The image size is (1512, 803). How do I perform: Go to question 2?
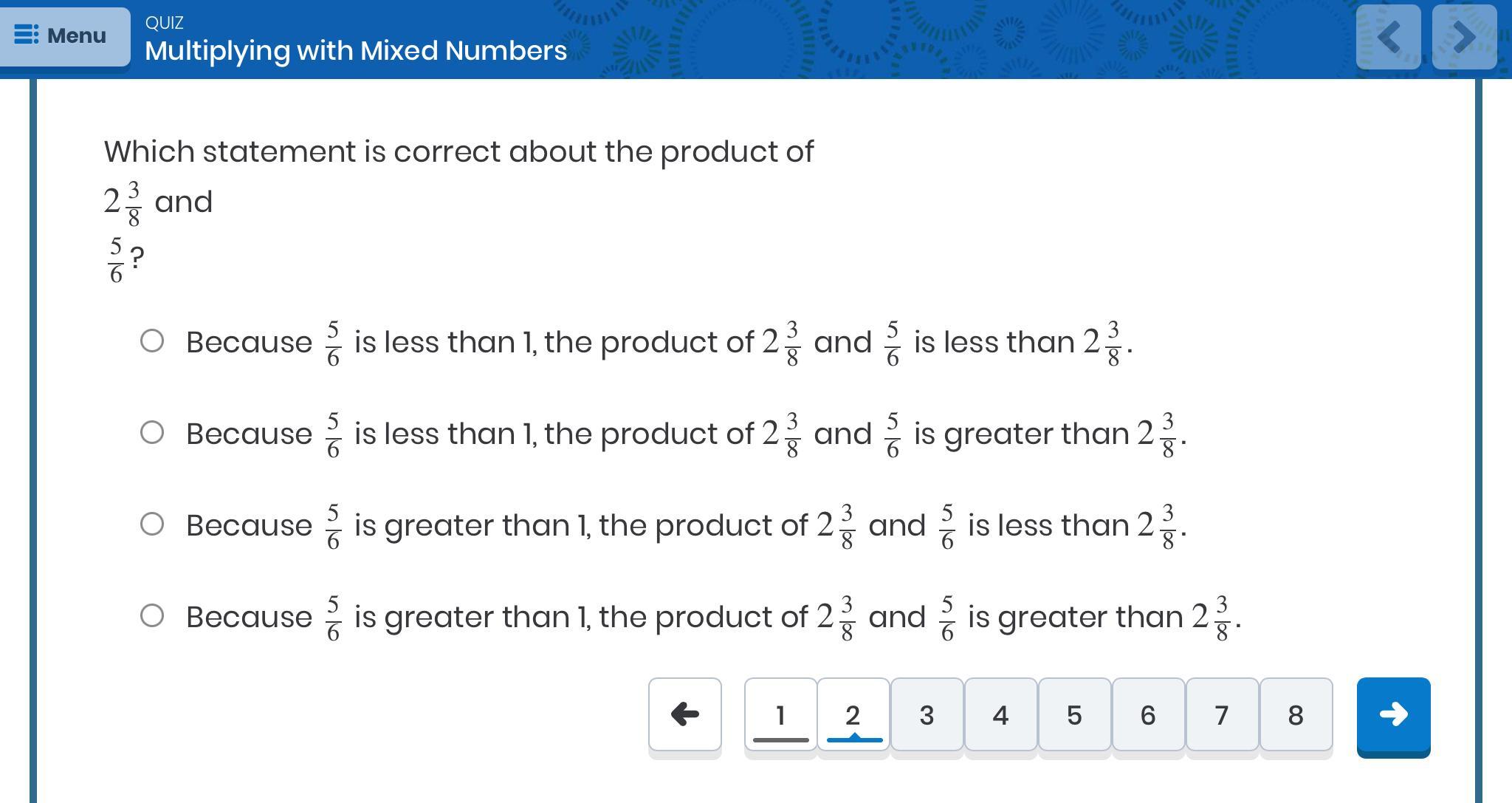click(x=853, y=714)
